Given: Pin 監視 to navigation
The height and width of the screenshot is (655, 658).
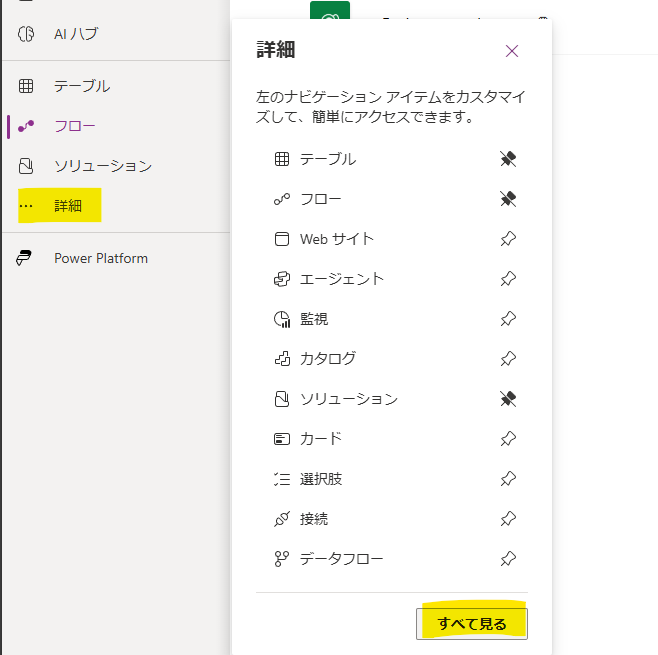Looking at the screenshot, I should pos(508,319).
